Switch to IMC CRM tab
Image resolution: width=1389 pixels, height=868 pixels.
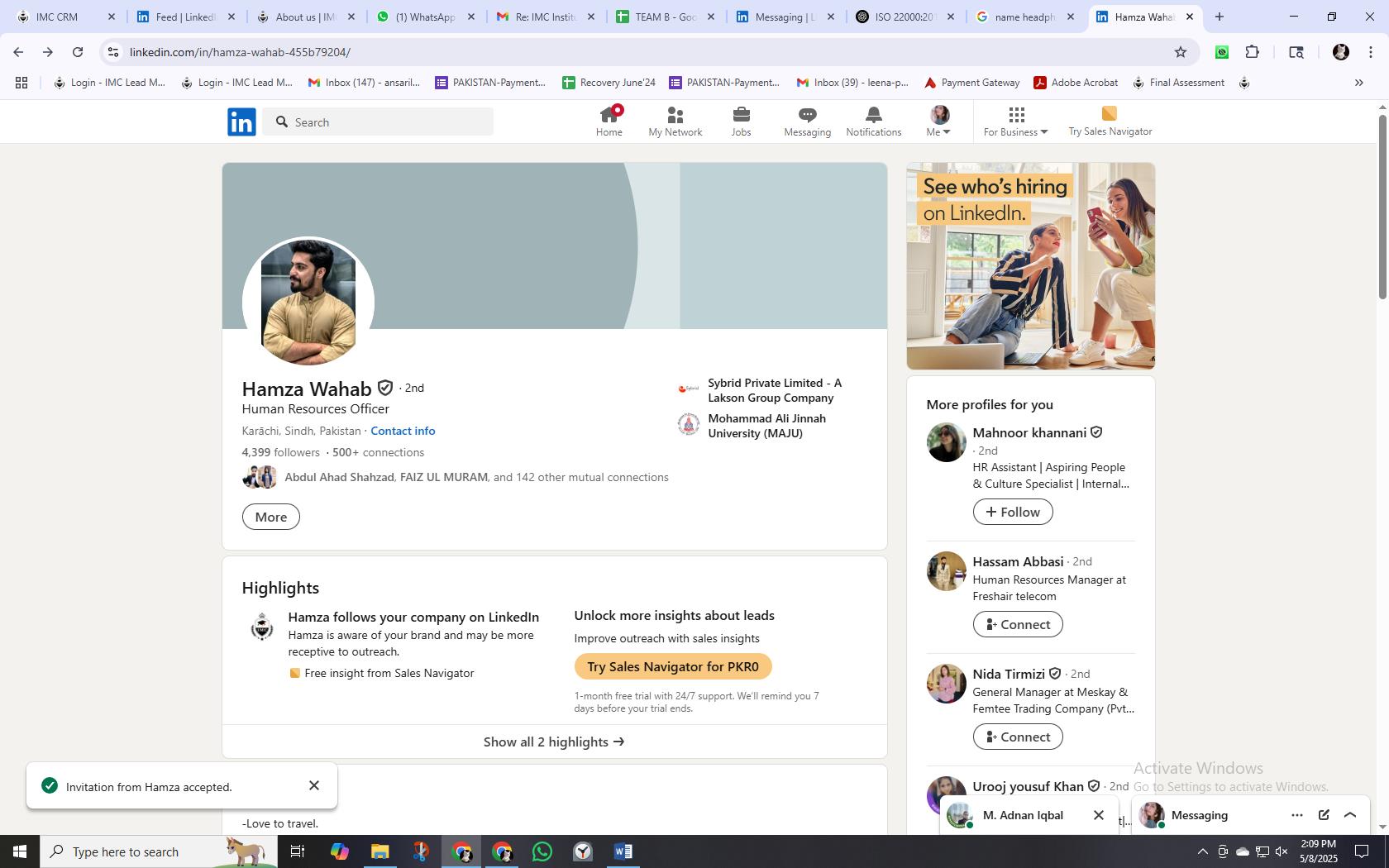coord(66,17)
